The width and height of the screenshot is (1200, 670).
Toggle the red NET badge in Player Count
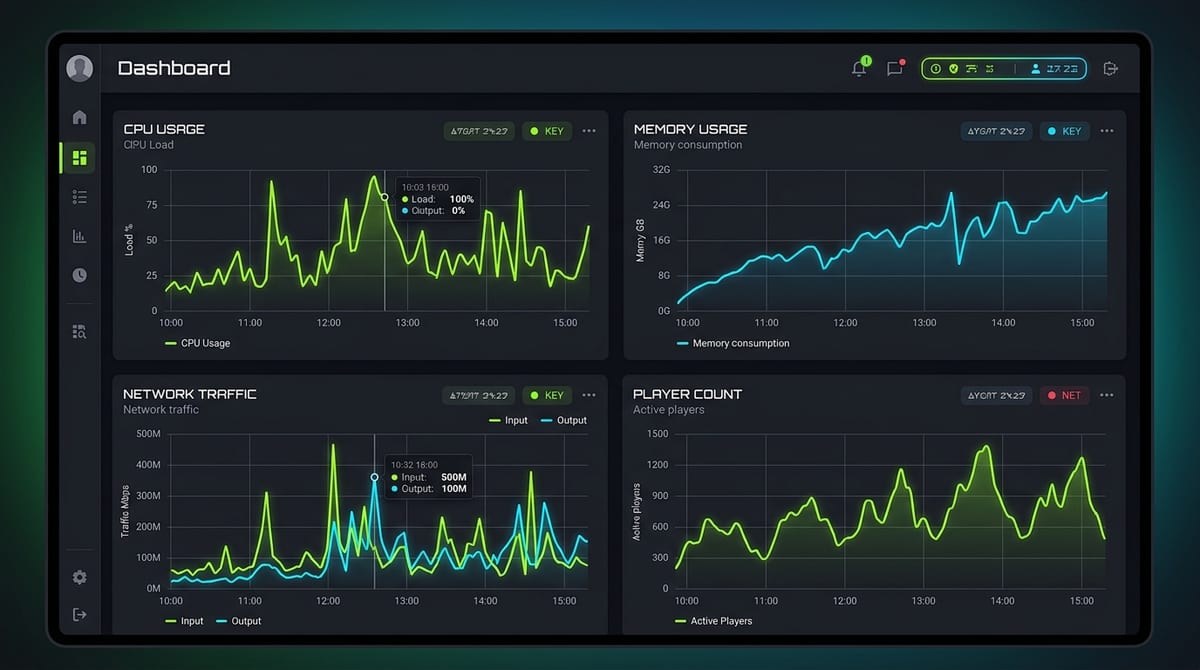tap(1064, 395)
